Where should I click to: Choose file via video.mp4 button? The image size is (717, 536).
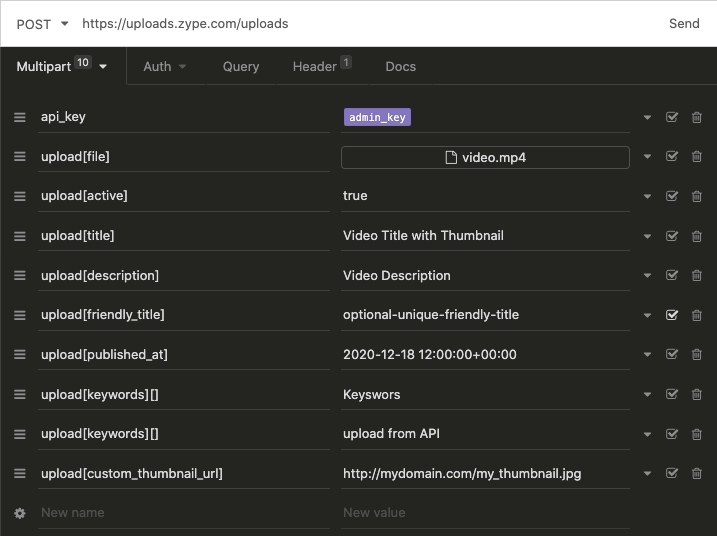click(485, 157)
